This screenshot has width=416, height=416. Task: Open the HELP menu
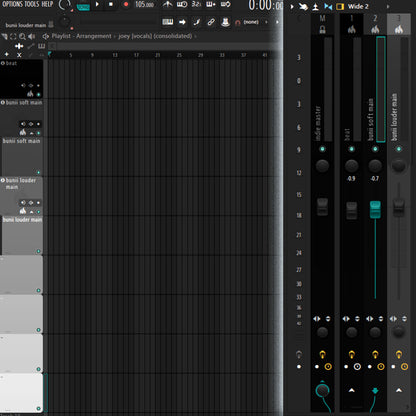(x=47, y=4)
